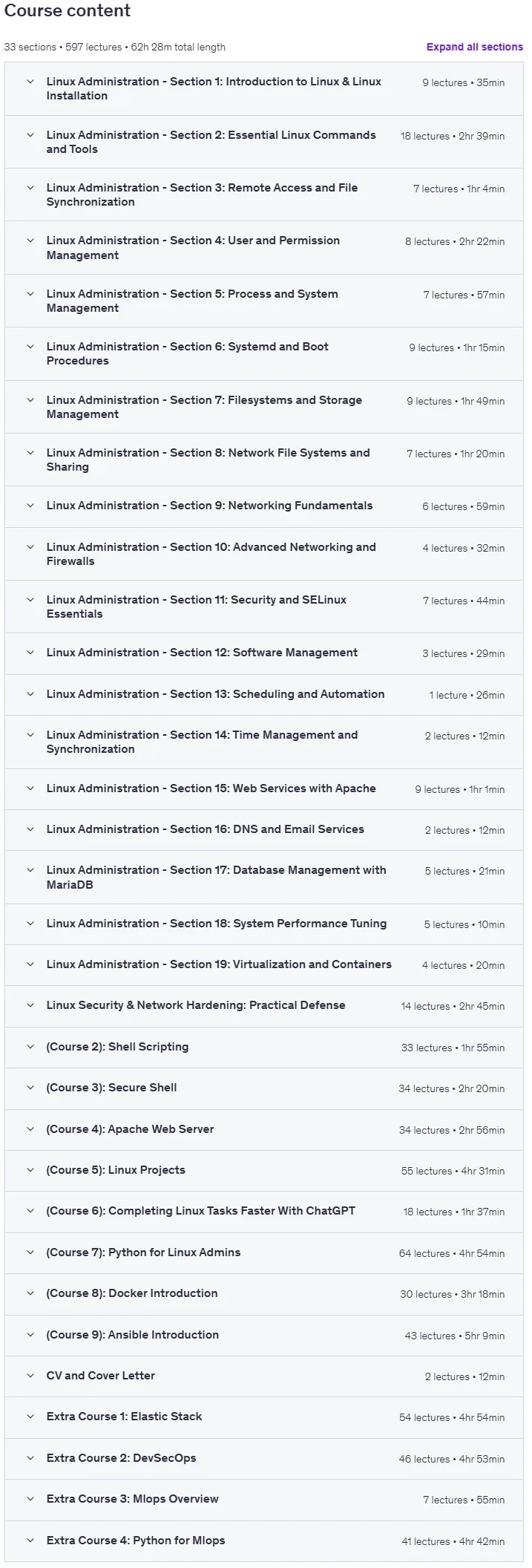
Task: Expand Section 11 Security and SELinux Essentials
Action: click(263, 607)
